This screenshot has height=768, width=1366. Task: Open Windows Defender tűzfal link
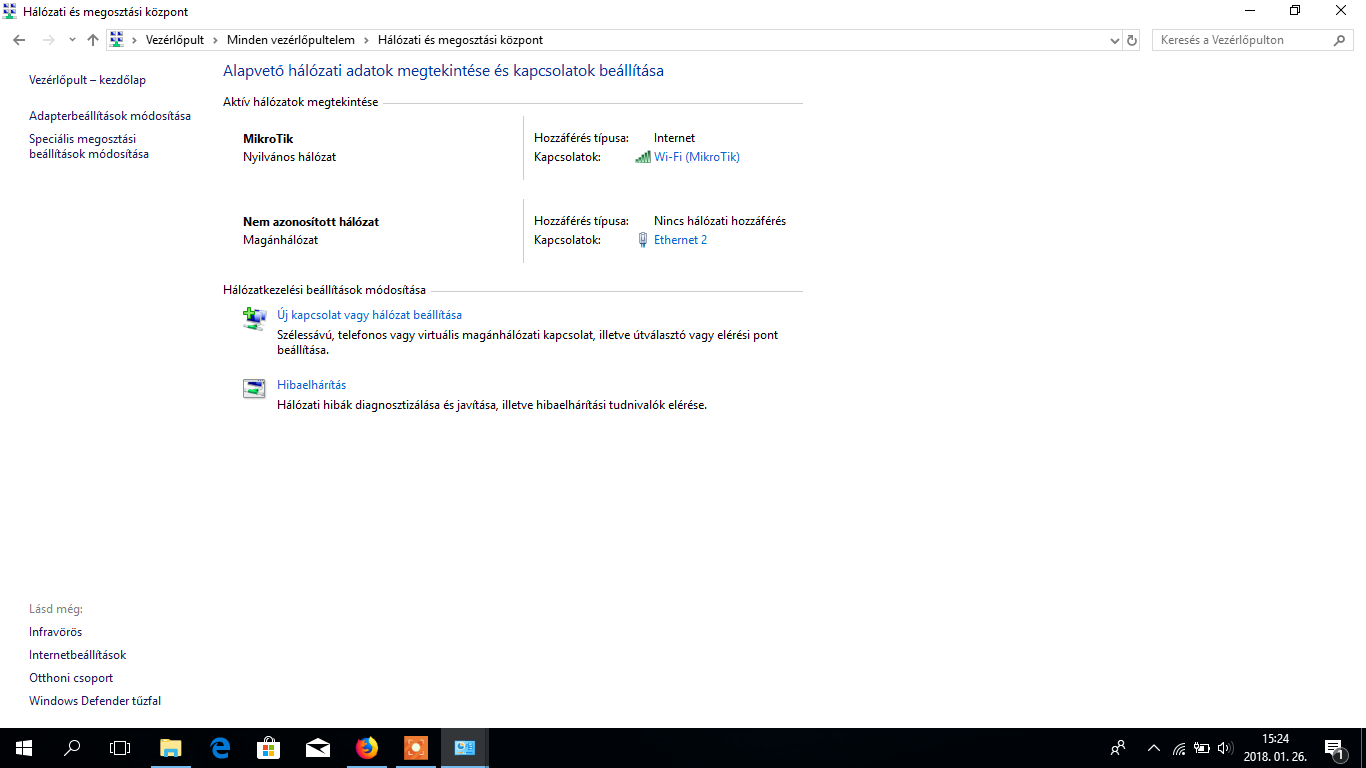pyautogui.click(x=95, y=701)
